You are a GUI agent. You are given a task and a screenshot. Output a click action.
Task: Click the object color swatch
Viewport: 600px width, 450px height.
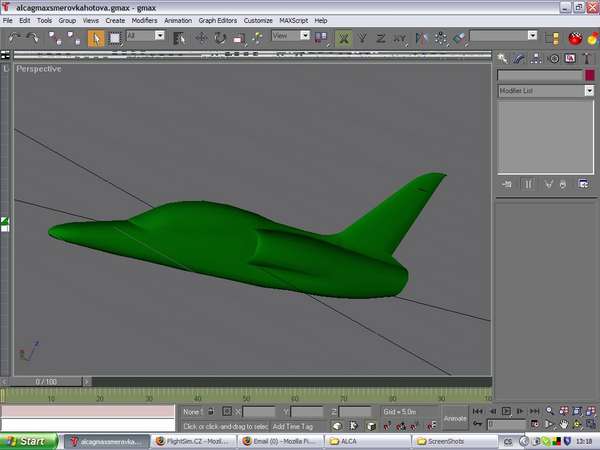tap(590, 75)
